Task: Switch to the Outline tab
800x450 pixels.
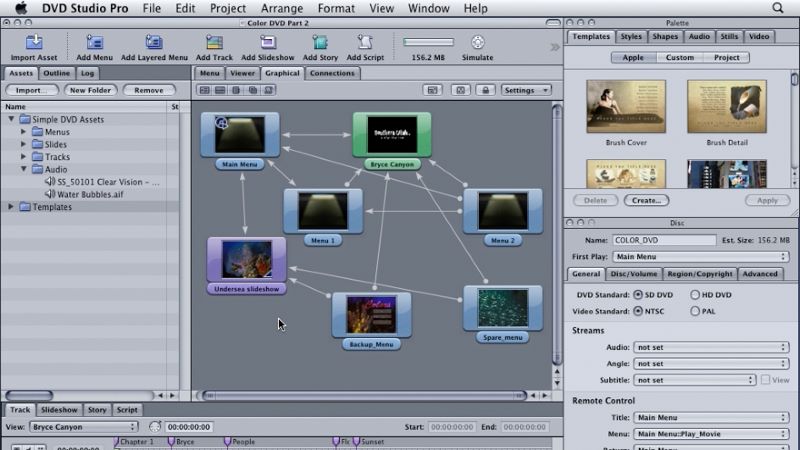Action: (56, 73)
